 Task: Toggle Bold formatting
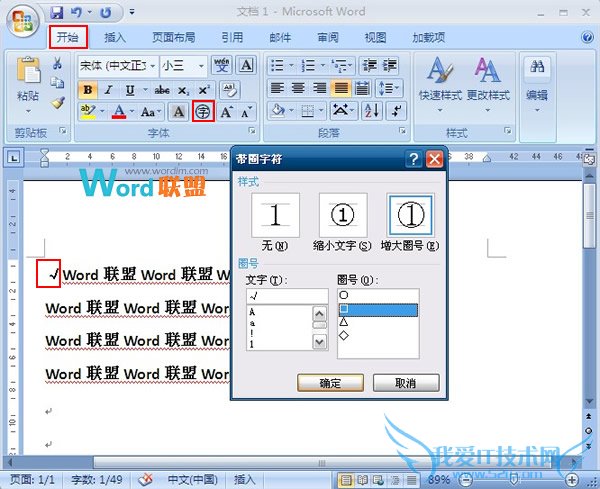88,90
